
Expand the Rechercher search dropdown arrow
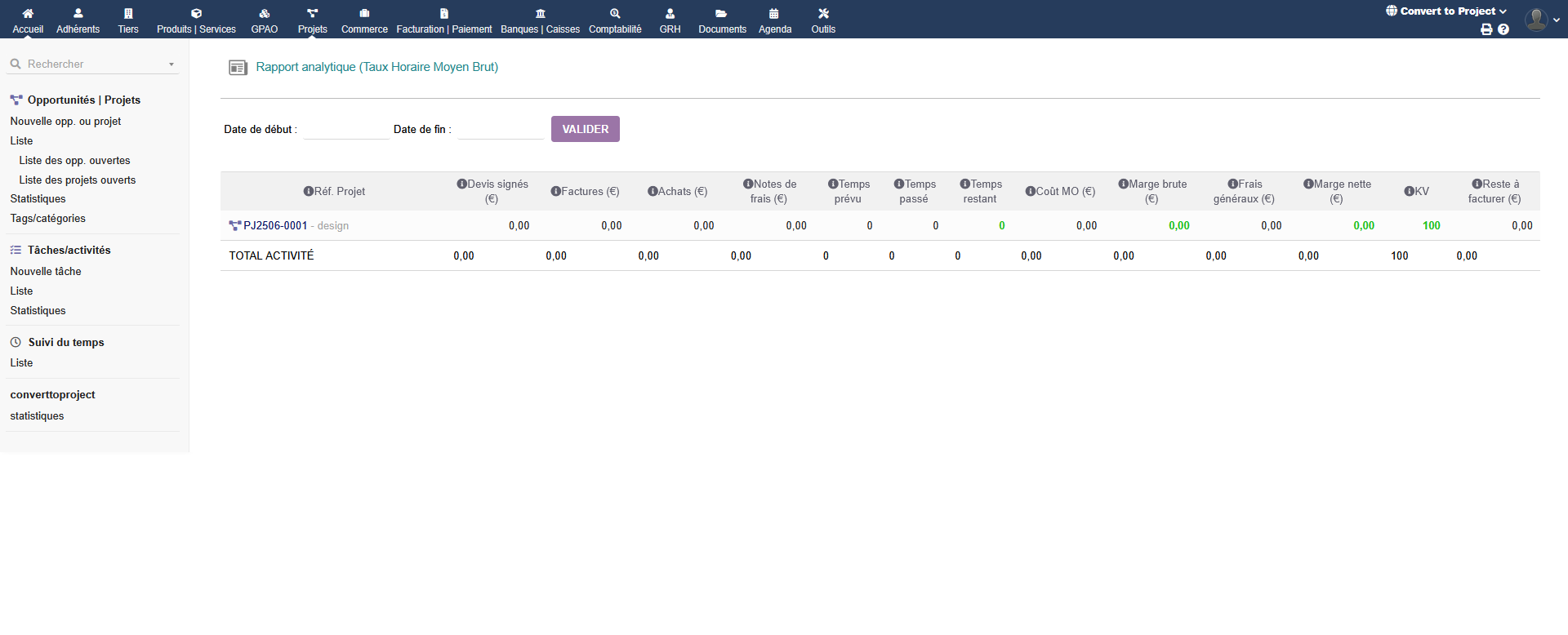point(171,64)
